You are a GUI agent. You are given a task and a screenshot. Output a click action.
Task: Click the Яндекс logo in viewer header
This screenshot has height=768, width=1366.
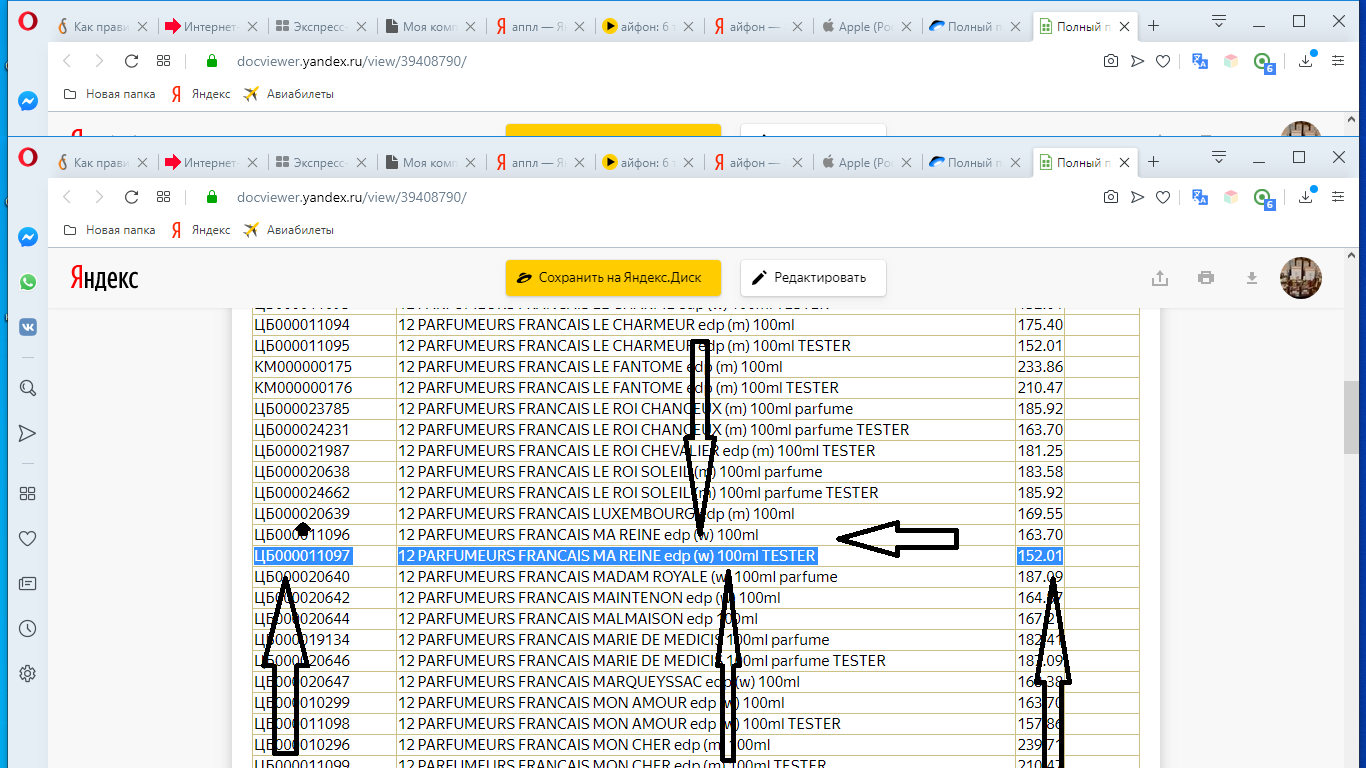(x=104, y=278)
